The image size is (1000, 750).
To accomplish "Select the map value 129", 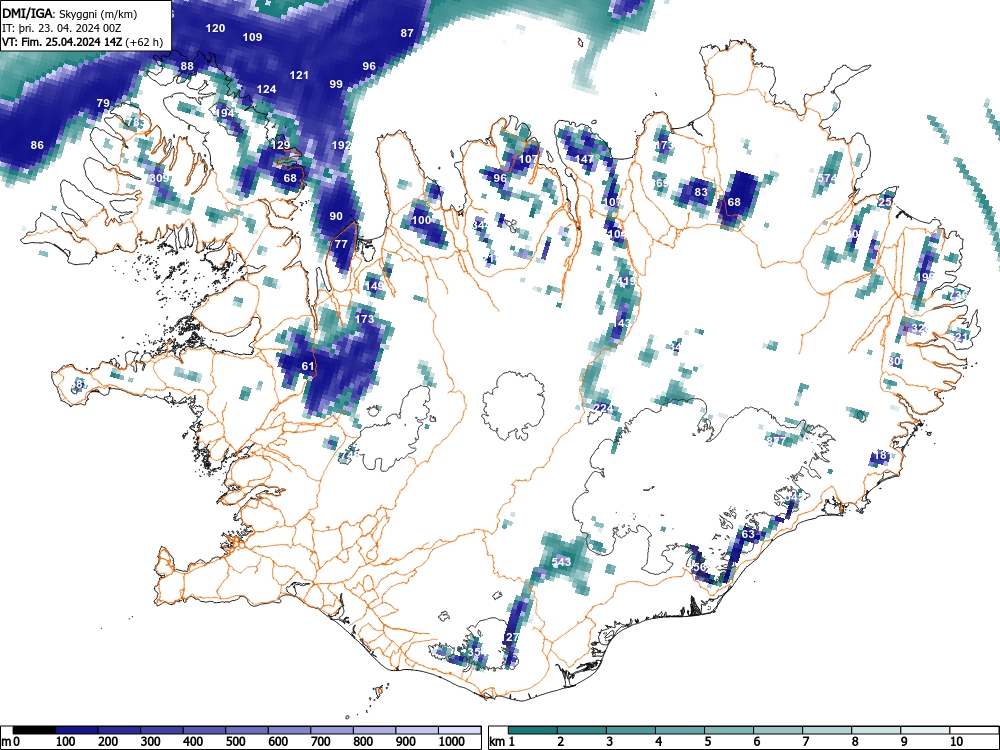I will (281, 145).
